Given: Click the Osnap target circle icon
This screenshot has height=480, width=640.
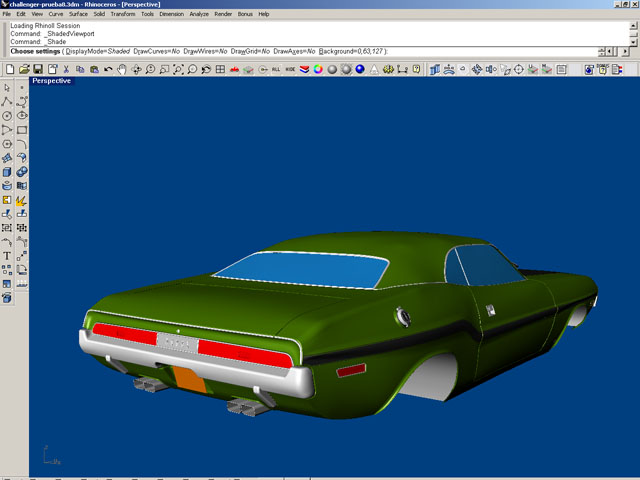Looking at the screenshot, I should coord(519,69).
